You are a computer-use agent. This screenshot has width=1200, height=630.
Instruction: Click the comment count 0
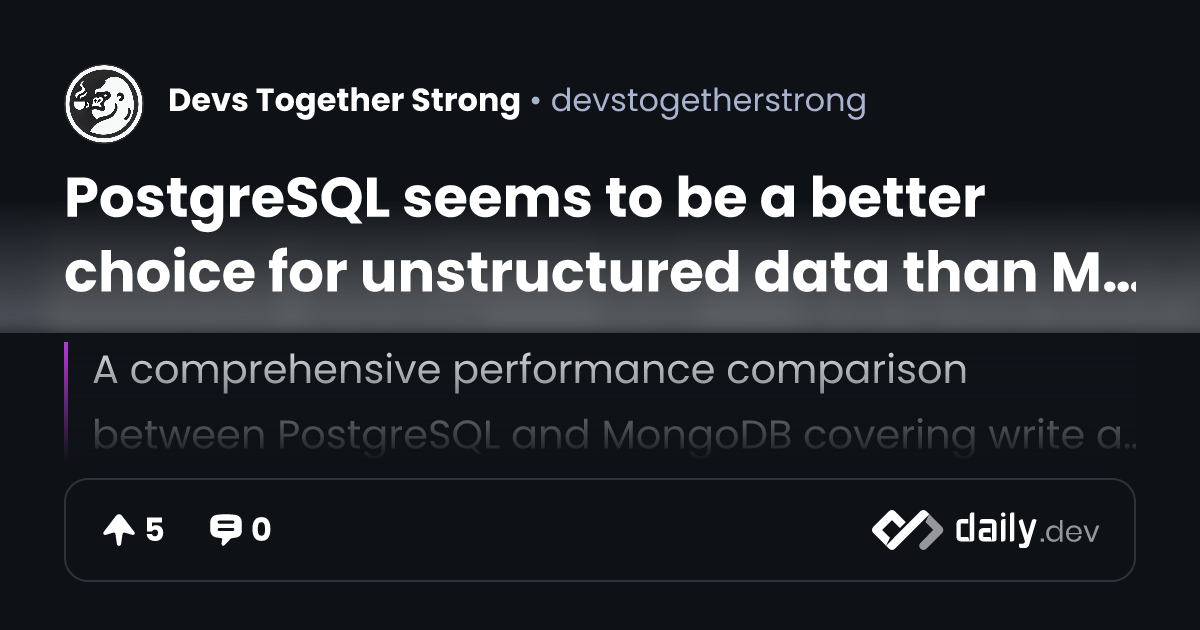(261, 530)
